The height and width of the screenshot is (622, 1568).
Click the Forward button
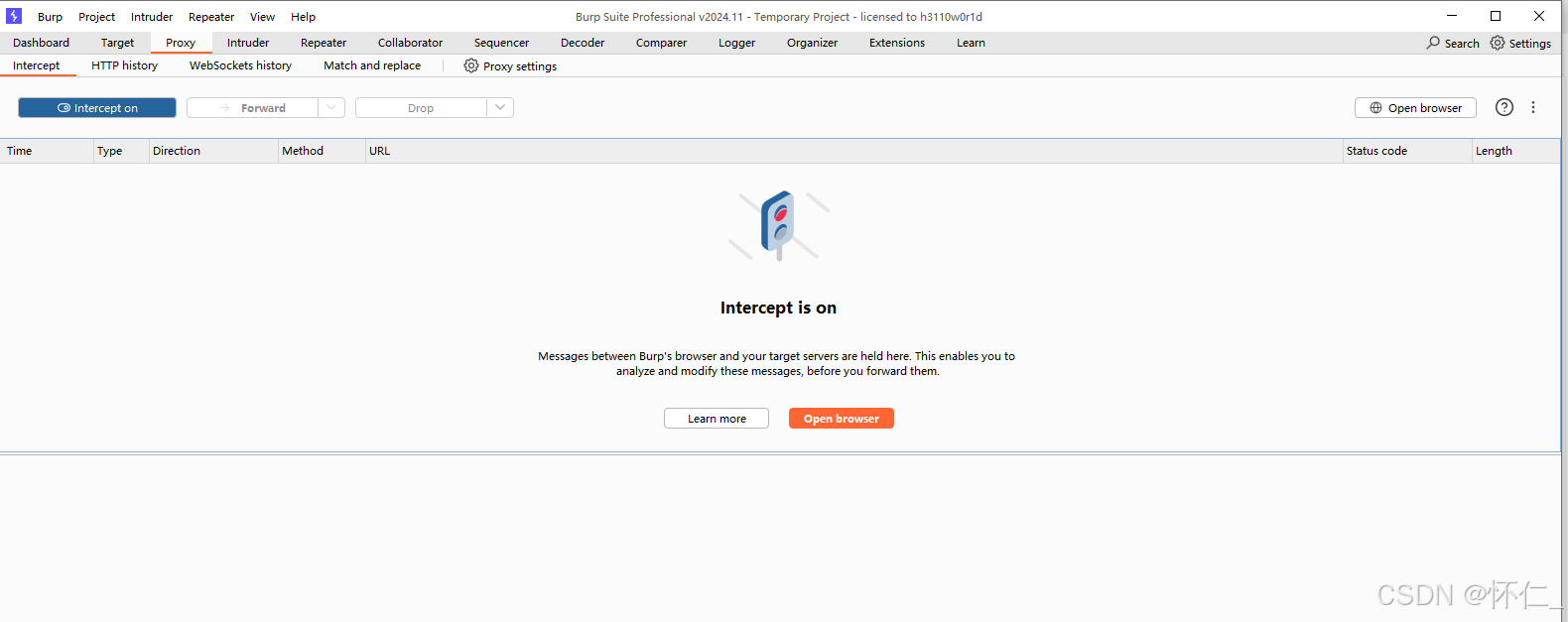[x=253, y=108]
